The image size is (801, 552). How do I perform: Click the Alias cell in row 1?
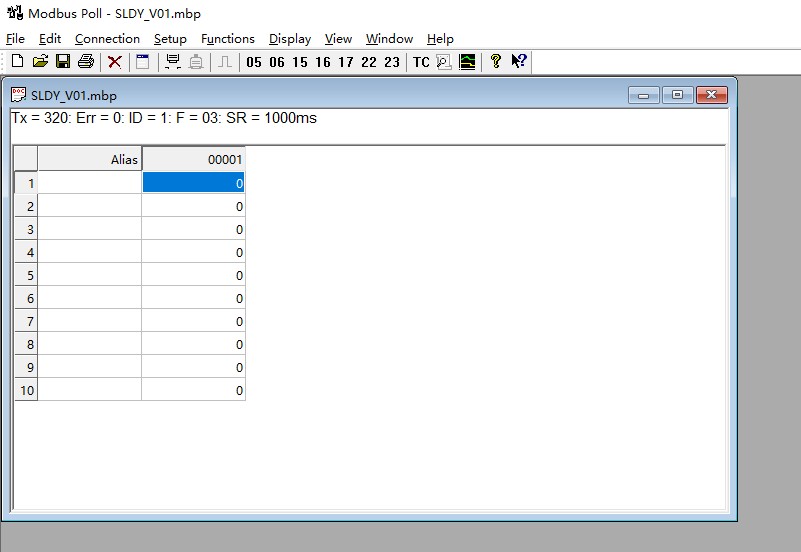89,183
